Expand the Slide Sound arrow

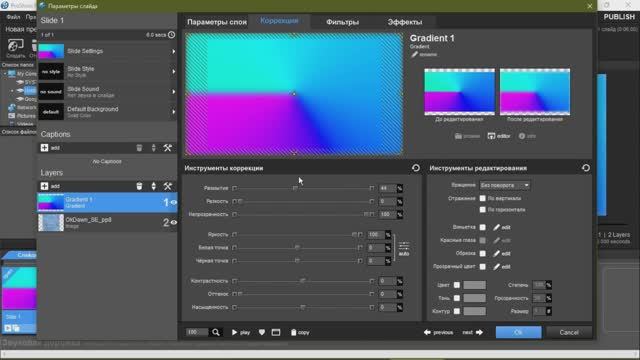(x=173, y=91)
